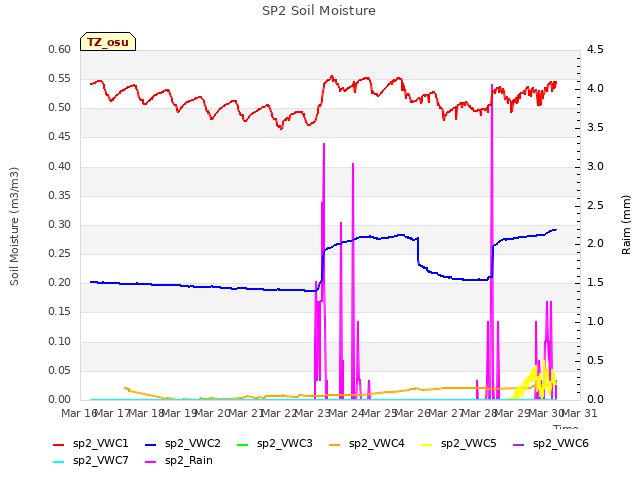Click the 4.5 right axis tick label
This screenshot has width=640, height=480.
[595, 50]
